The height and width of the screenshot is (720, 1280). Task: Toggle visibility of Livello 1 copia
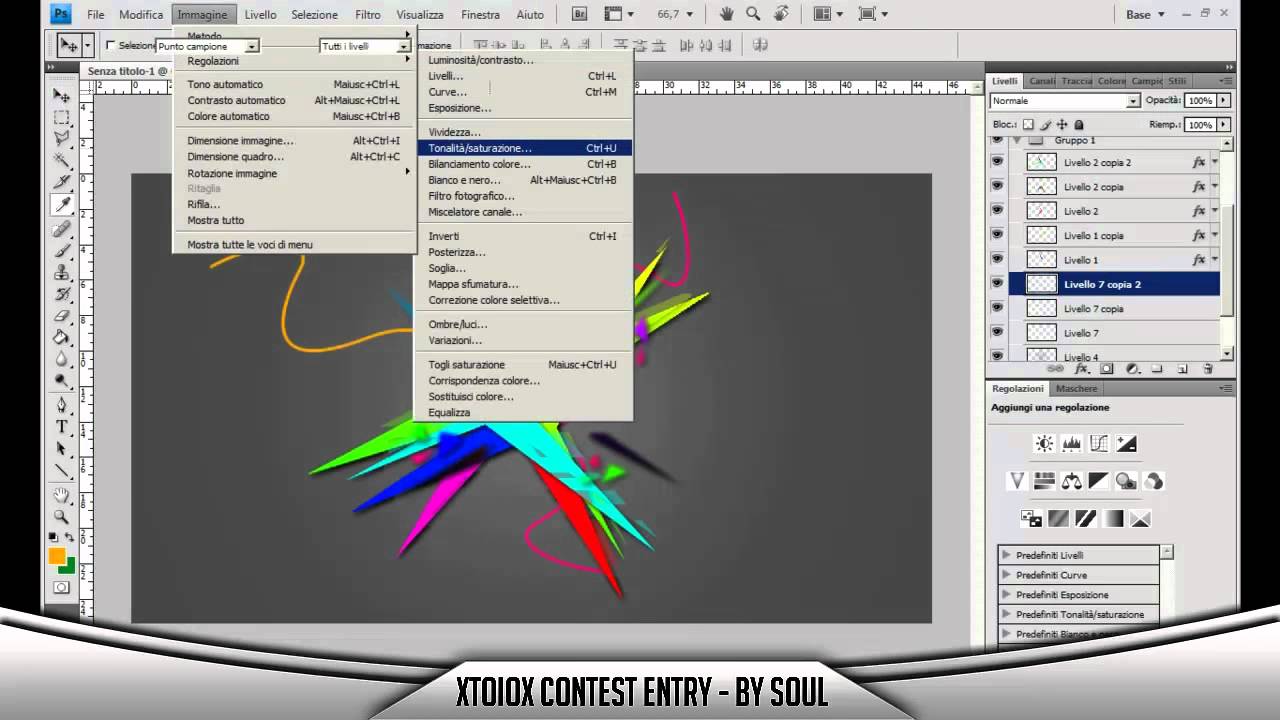(x=997, y=235)
